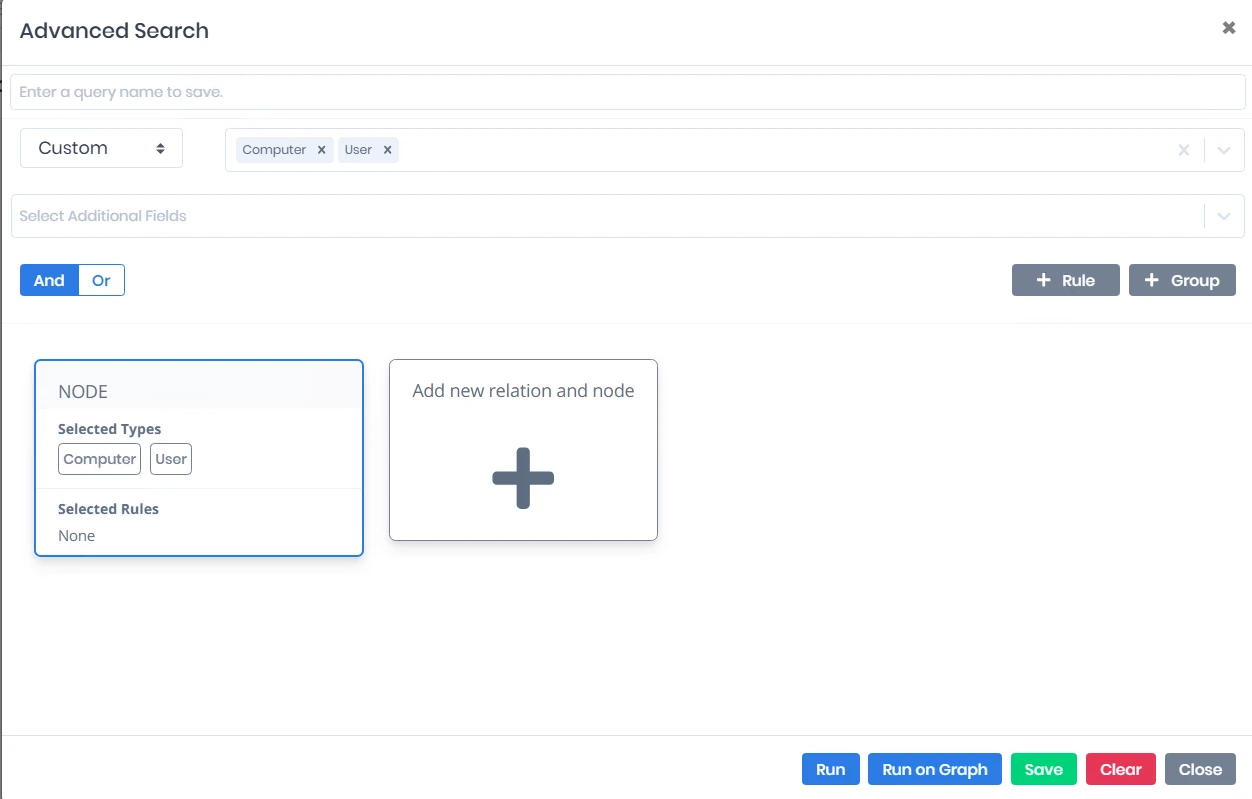1252x799 pixels.
Task: Save the query
Action: tap(1044, 769)
